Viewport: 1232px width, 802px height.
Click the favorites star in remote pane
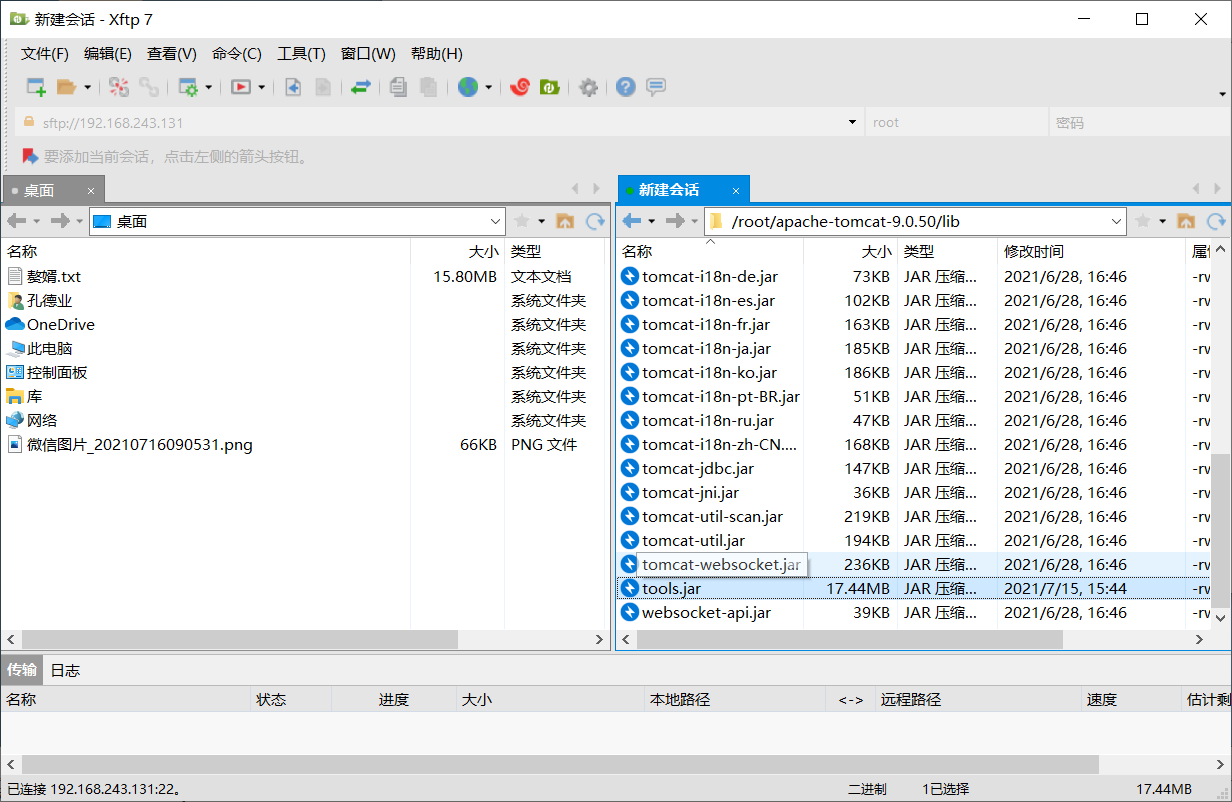coord(1142,221)
